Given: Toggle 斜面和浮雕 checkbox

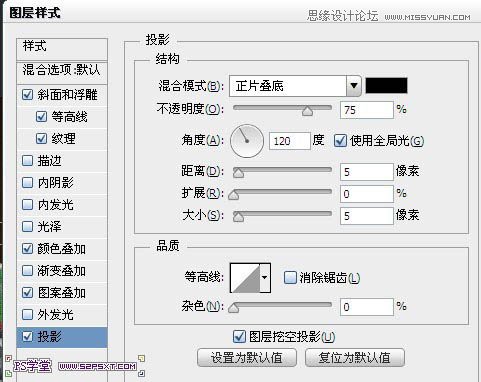Looking at the screenshot, I should tap(27, 95).
